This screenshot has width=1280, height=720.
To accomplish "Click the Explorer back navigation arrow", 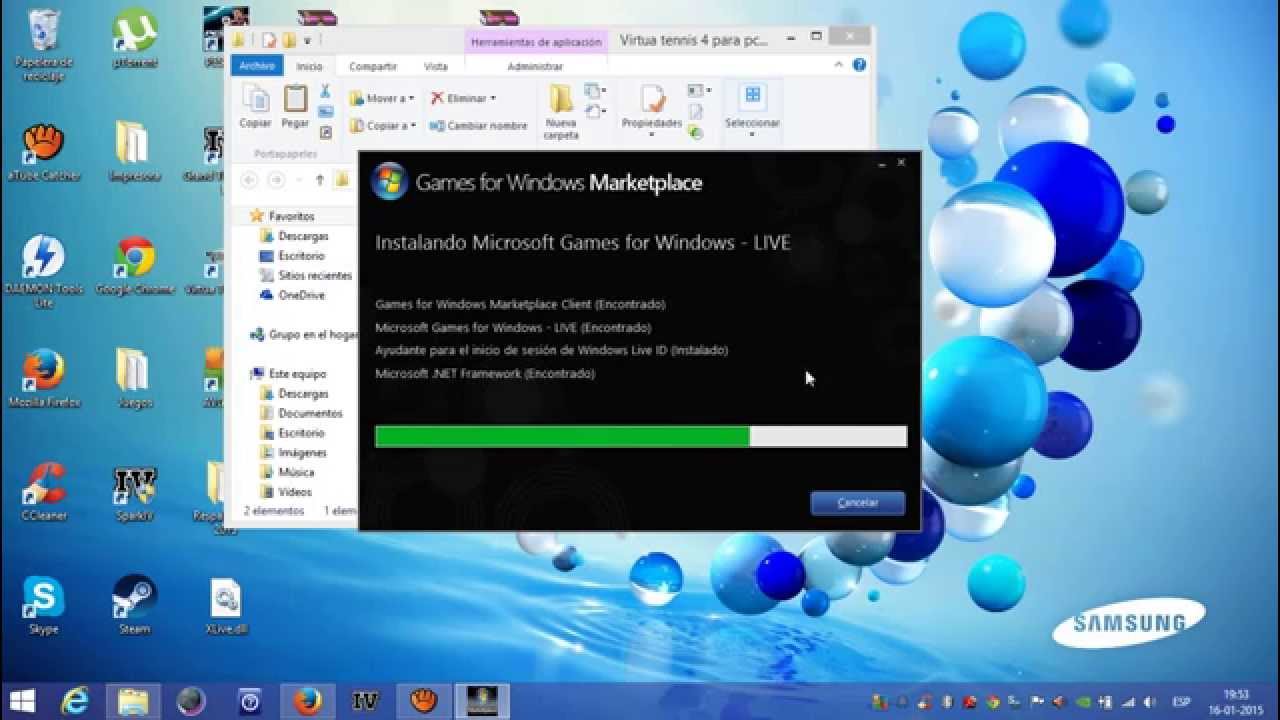I will (249, 180).
